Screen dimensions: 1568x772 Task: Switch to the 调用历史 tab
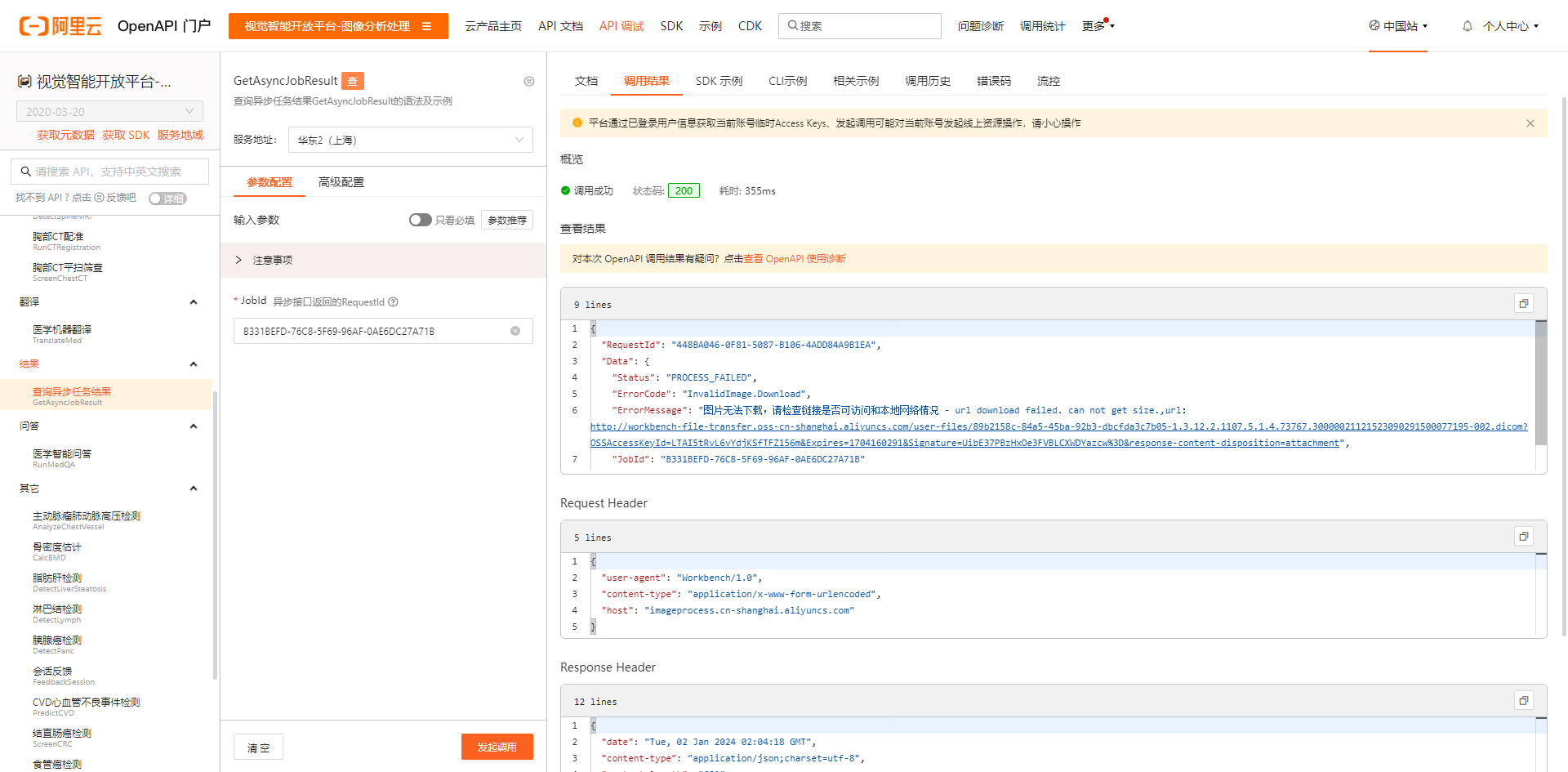[x=928, y=81]
